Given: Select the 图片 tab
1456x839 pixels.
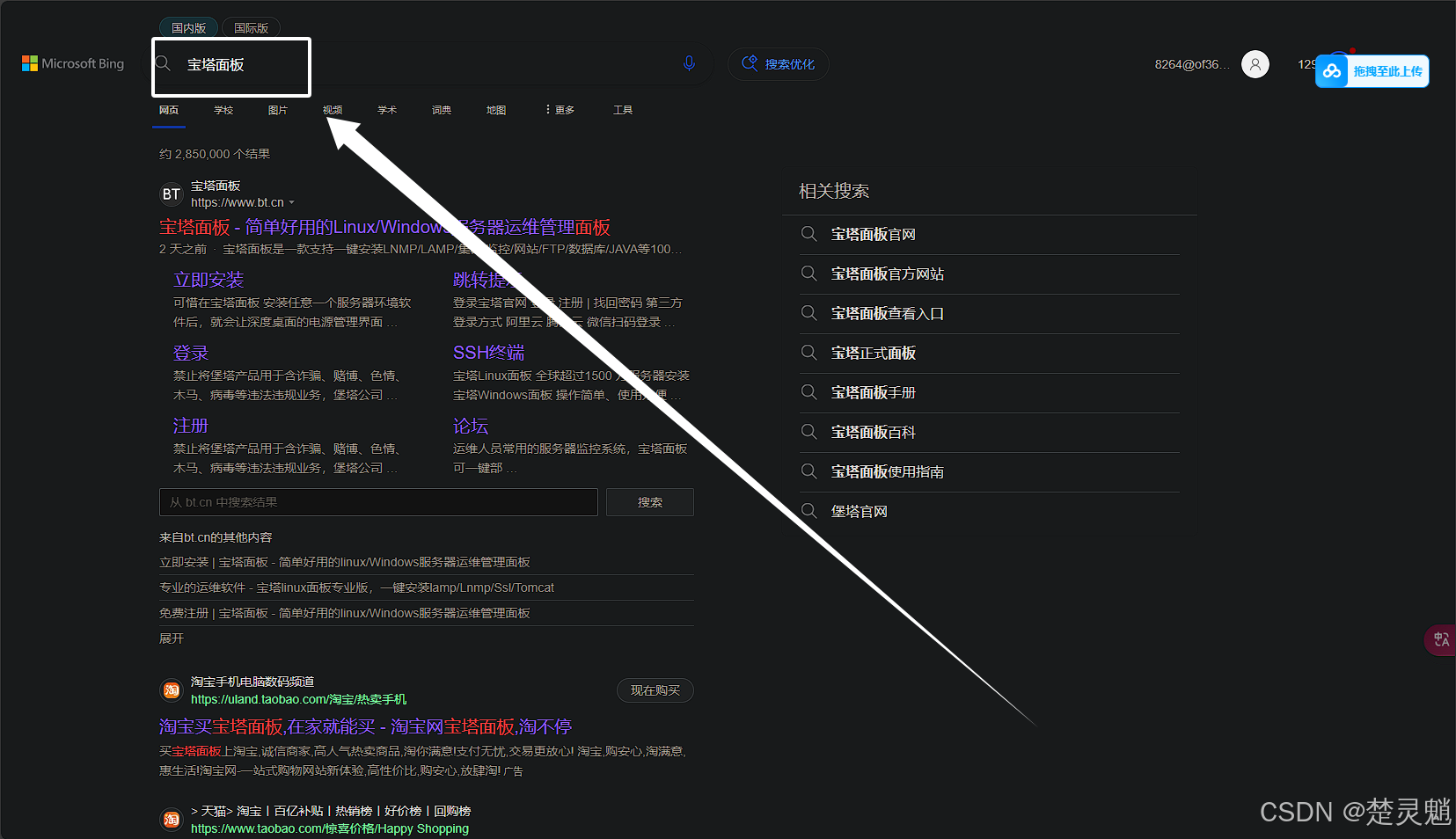Looking at the screenshot, I should point(278,110).
